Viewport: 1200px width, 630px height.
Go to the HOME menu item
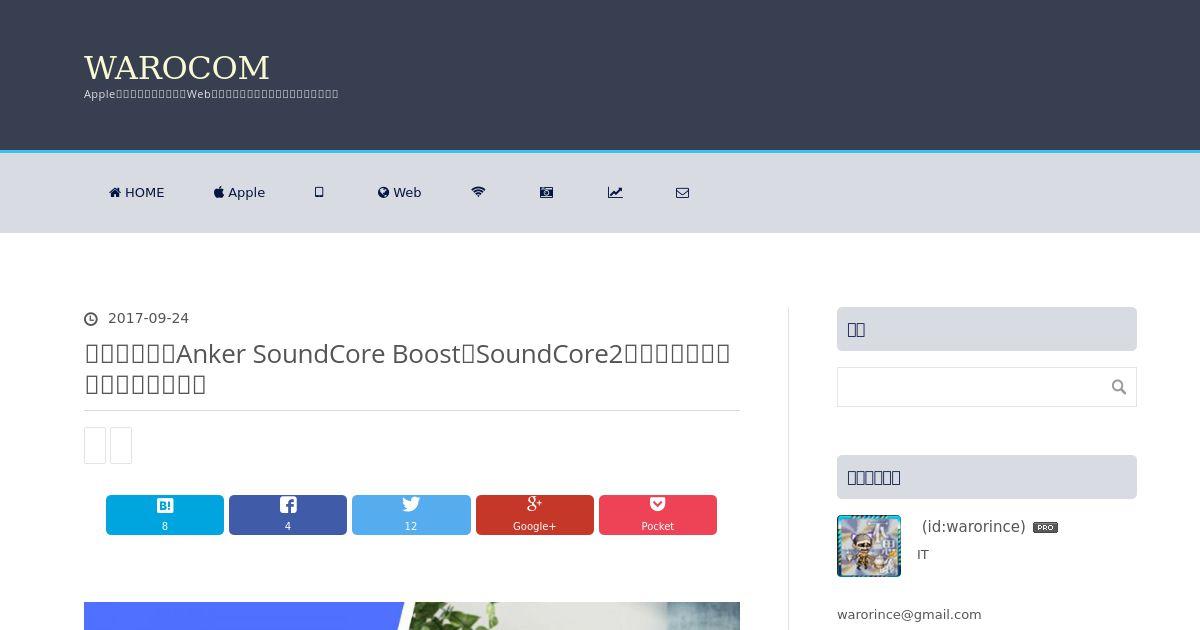[x=137, y=192]
